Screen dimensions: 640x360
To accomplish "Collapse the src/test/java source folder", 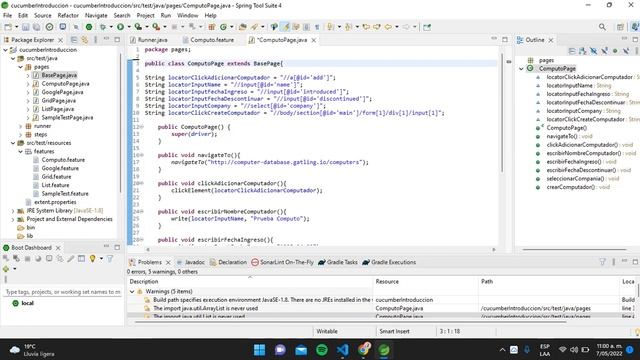I will [13, 58].
